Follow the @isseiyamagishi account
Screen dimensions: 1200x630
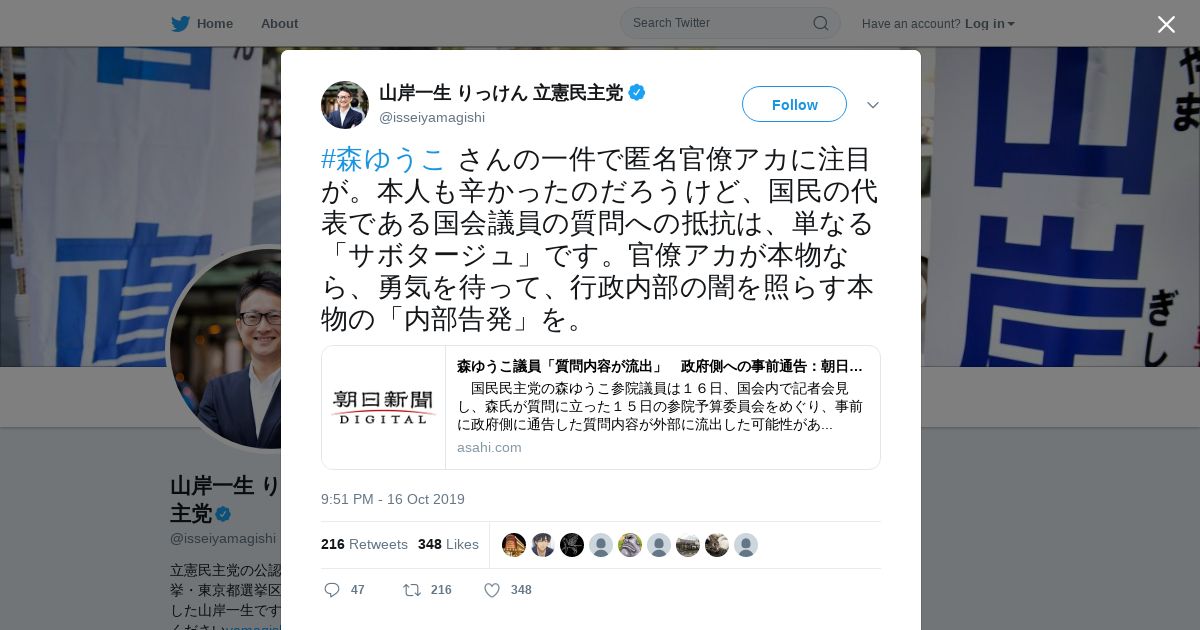click(x=794, y=104)
